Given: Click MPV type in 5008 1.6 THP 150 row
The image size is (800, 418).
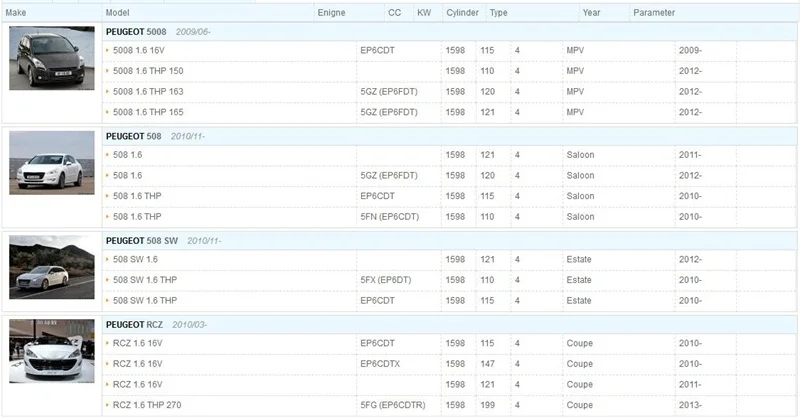Looking at the screenshot, I should coord(575,71).
